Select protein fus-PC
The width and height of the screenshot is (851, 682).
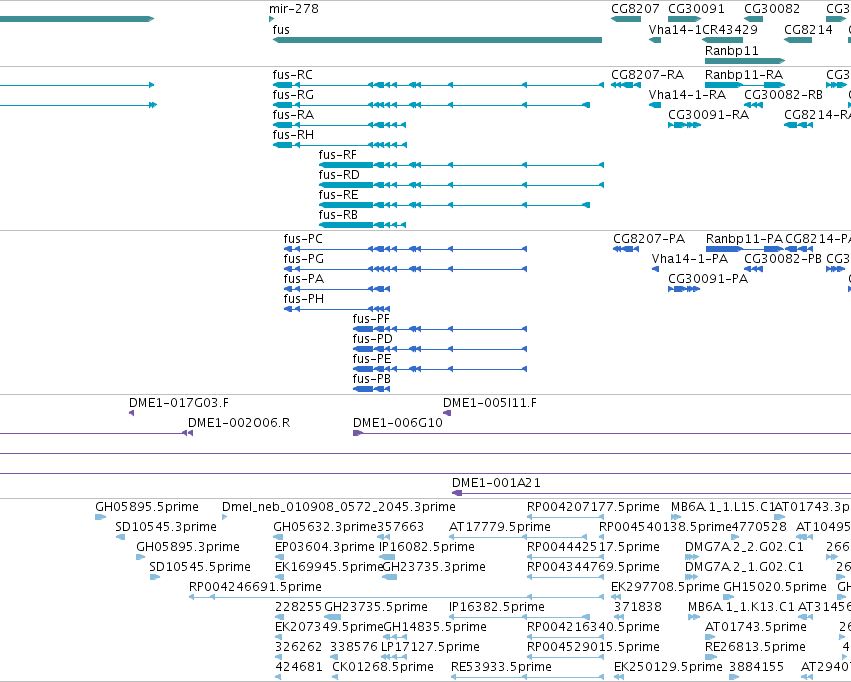pyautogui.click(x=405, y=249)
